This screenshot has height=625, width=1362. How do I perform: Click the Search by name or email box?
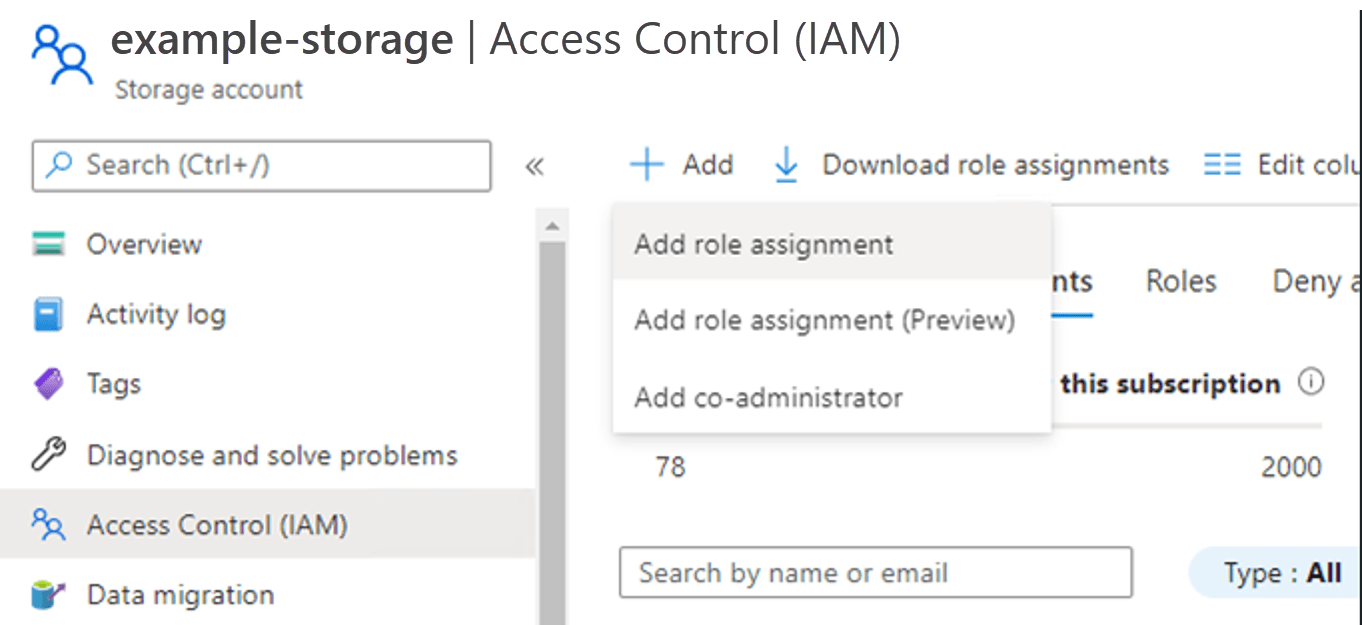point(875,572)
